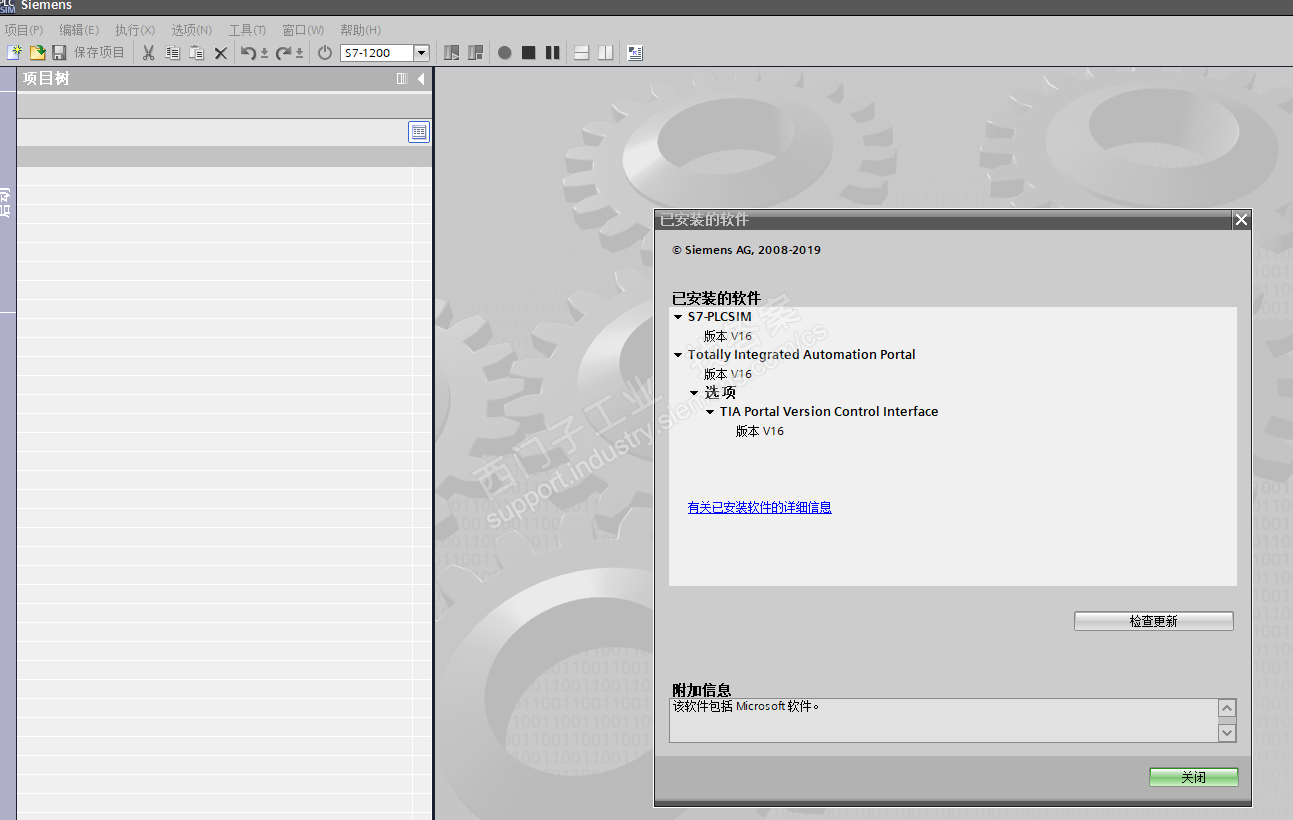Click the copy icon in the toolbar
Viewport: 1293px width, 820px height.
[x=172, y=53]
